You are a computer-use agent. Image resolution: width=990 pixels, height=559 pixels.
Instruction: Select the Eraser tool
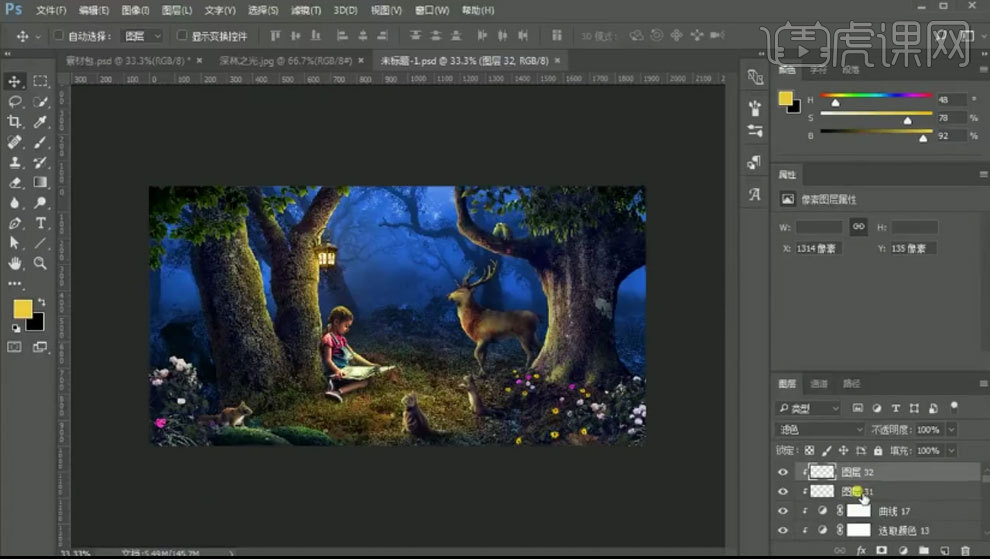[x=14, y=183]
